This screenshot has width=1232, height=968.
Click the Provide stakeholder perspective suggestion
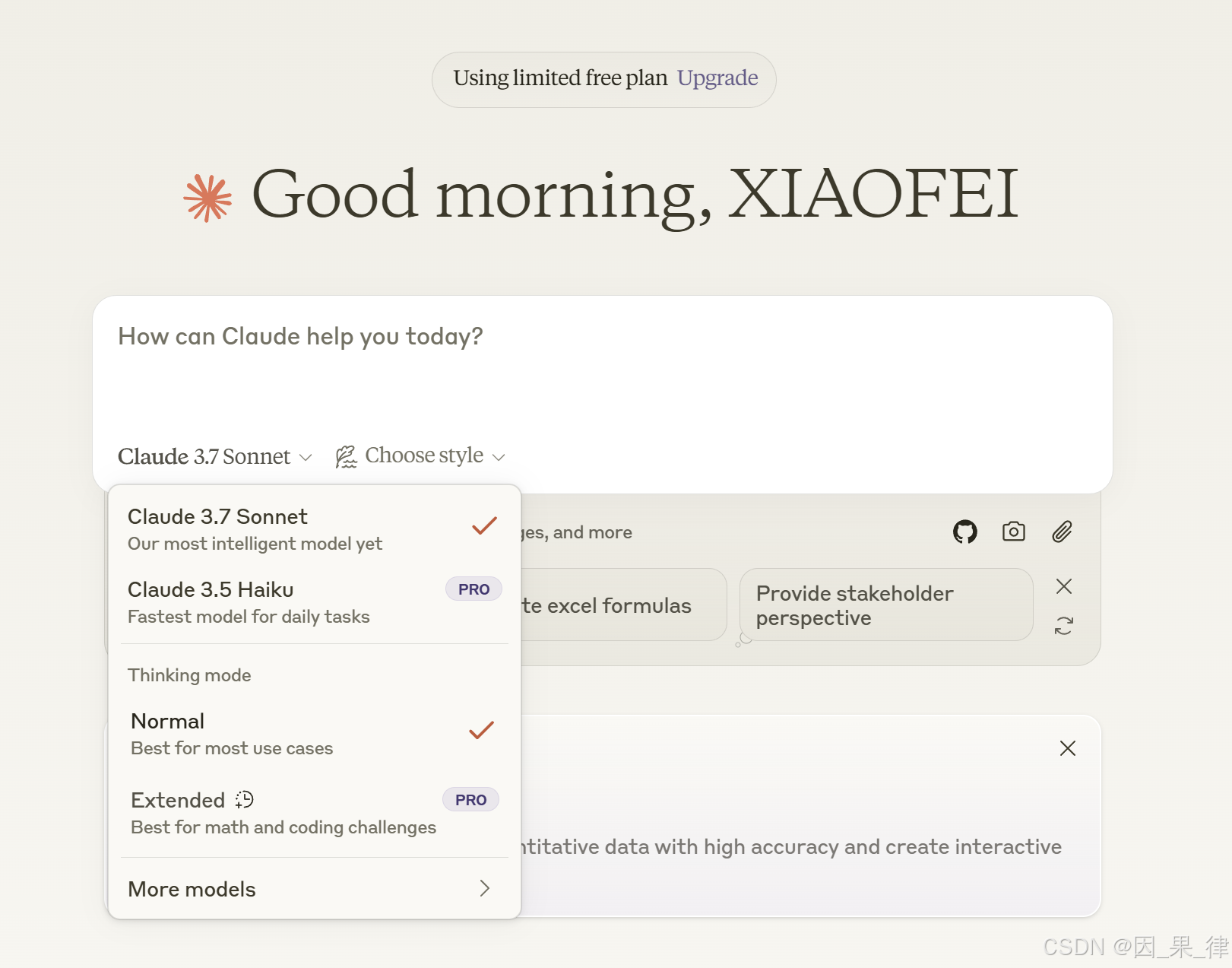[x=886, y=605]
